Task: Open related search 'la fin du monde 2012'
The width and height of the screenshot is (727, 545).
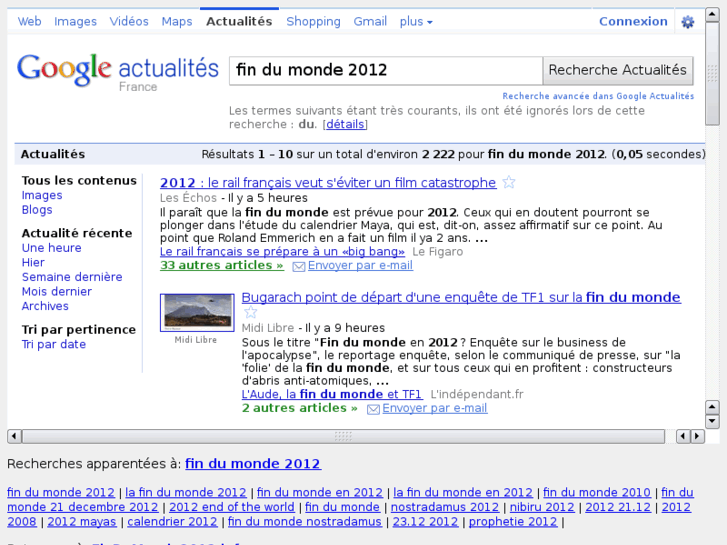Action: (x=185, y=493)
